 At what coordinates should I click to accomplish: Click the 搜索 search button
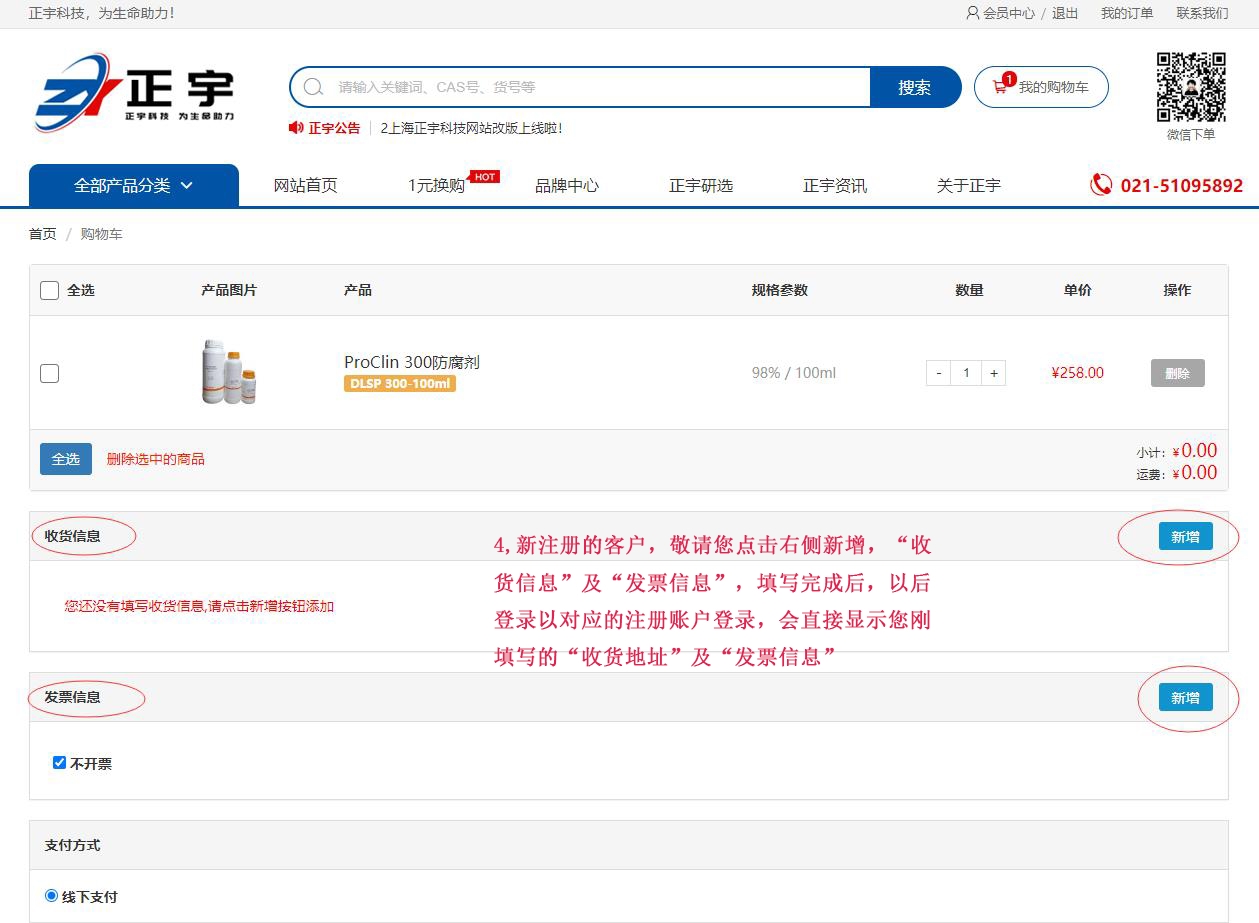pos(915,87)
